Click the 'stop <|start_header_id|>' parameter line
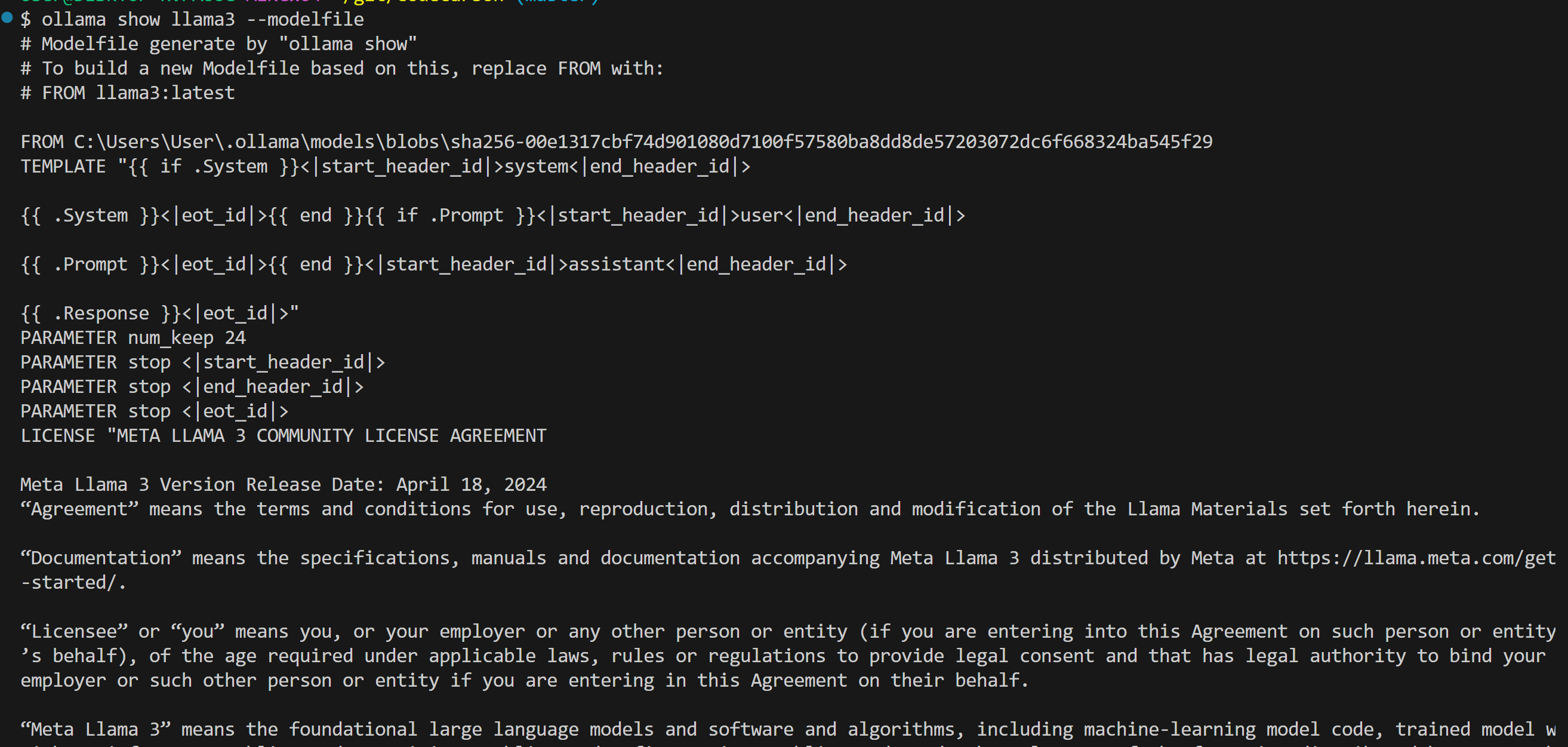This screenshot has width=1568, height=747. point(203,362)
